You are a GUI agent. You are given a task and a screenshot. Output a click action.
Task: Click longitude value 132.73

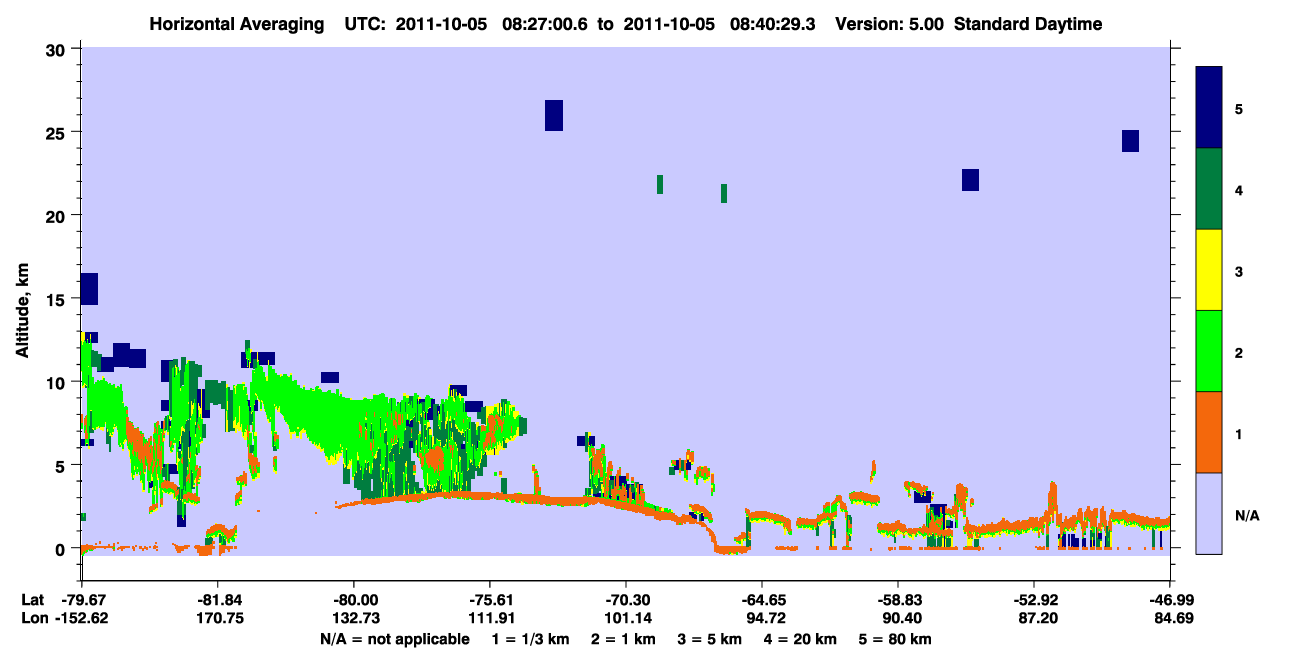pos(354,619)
